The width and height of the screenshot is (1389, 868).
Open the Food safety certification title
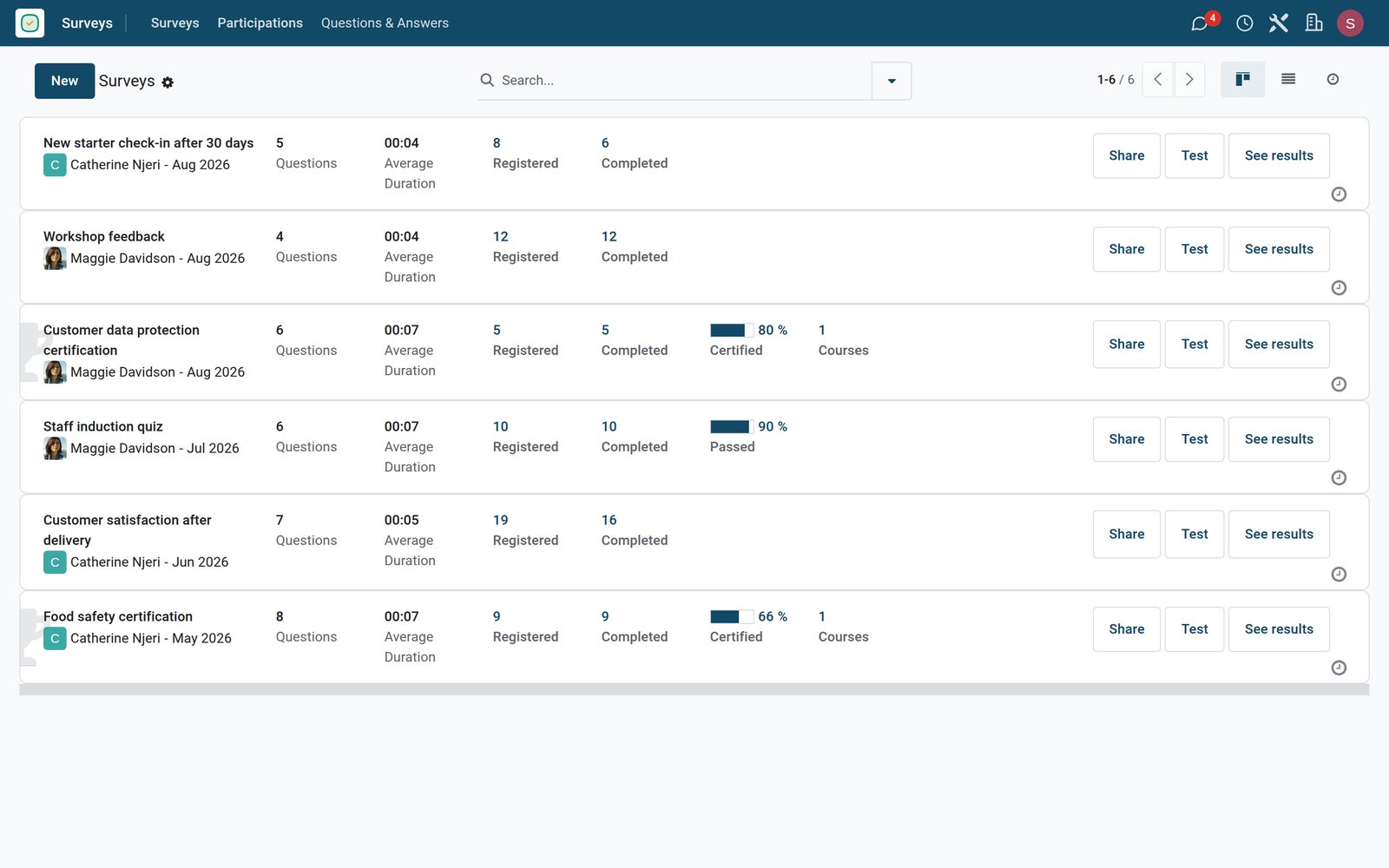click(x=118, y=617)
